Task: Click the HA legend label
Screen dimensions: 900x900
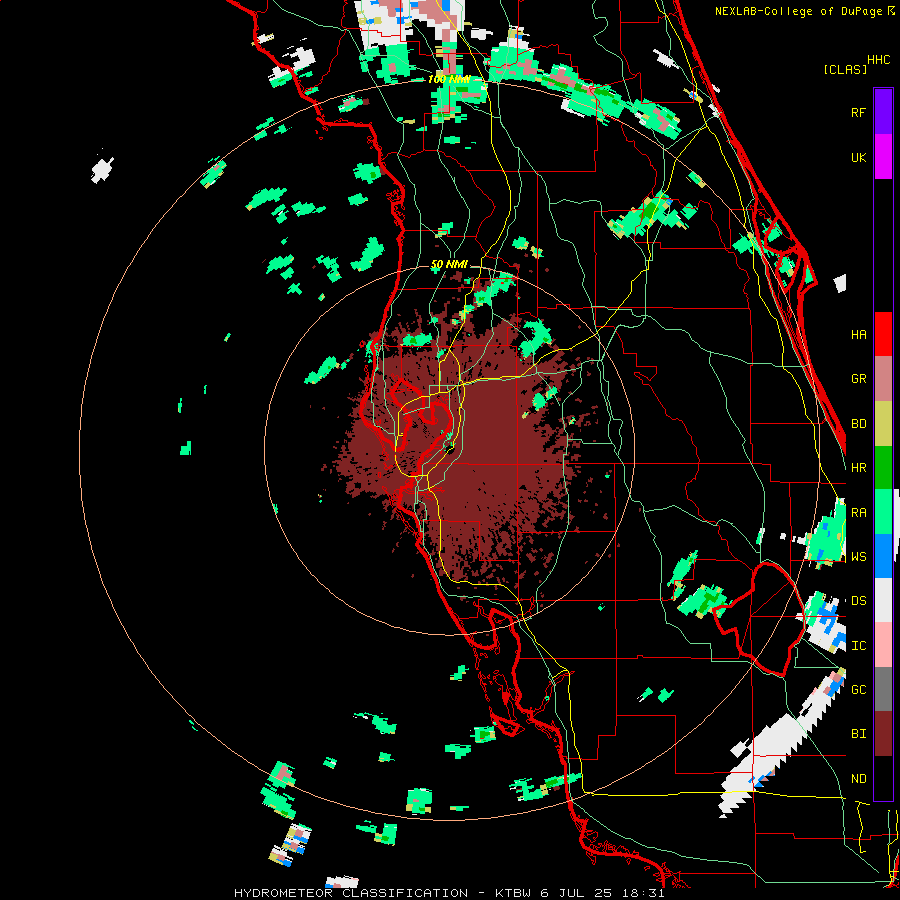Action: coord(858,334)
